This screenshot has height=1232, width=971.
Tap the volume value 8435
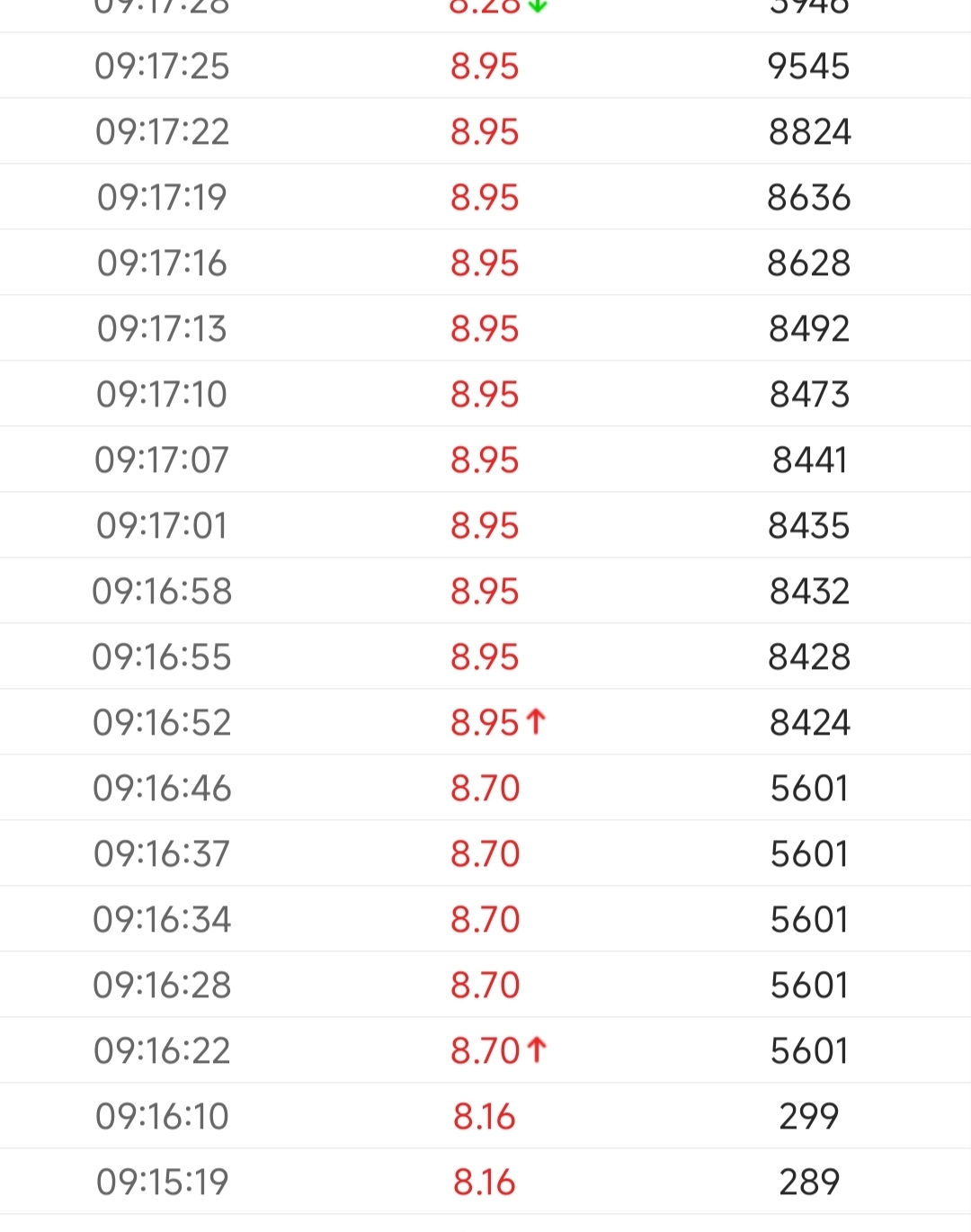click(808, 526)
